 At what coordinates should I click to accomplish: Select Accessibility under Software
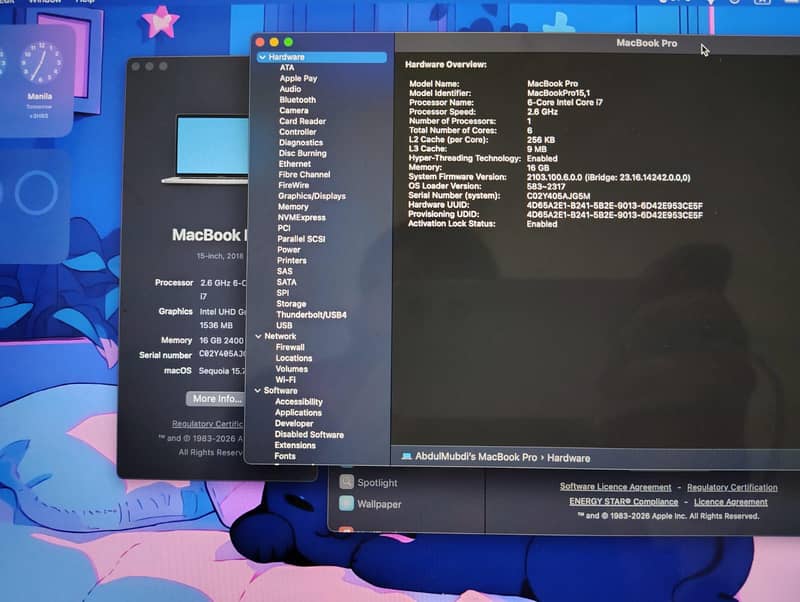pyautogui.click(x=298, y=402)
